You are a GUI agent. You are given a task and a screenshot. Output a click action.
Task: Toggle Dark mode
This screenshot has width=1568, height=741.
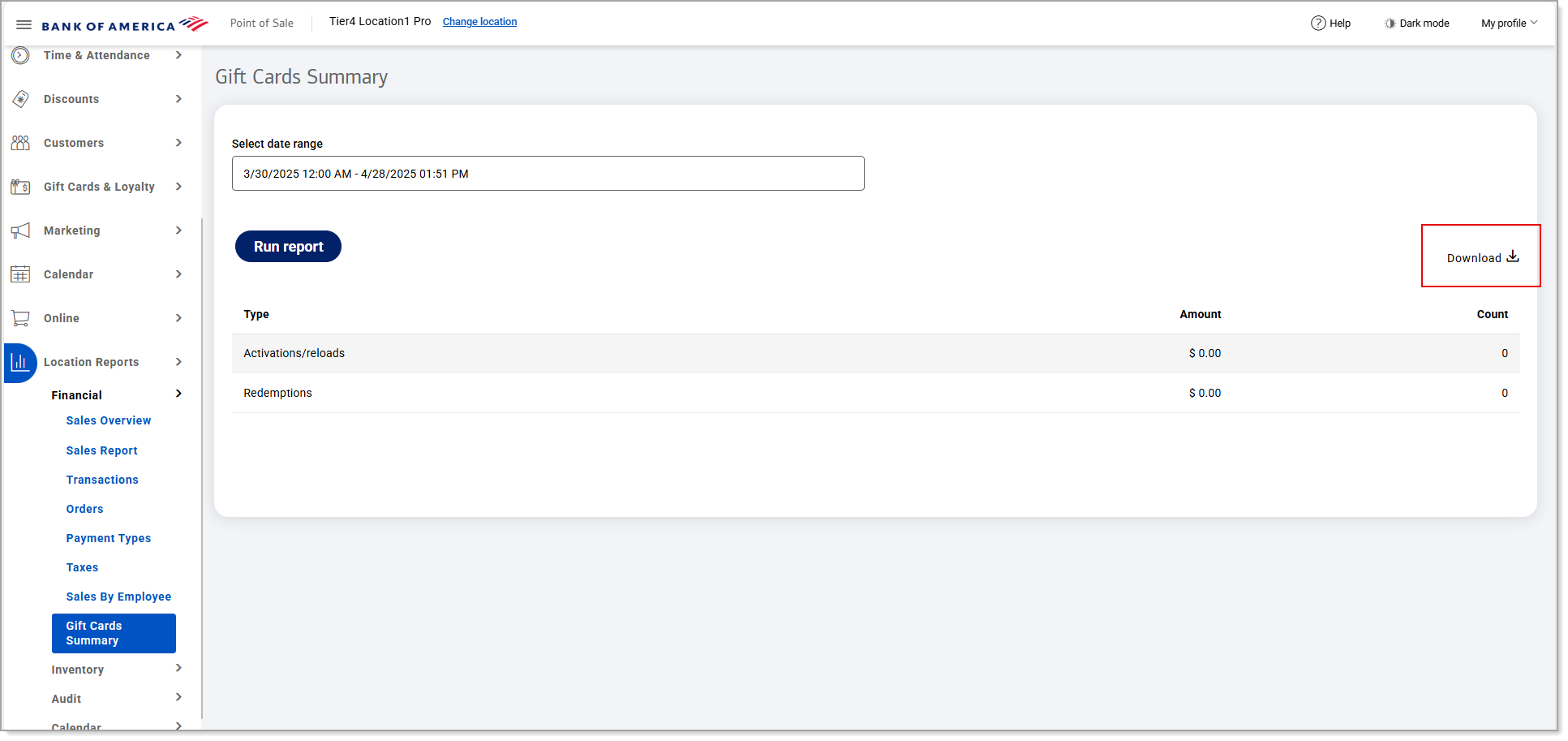tap(1416, 23)
